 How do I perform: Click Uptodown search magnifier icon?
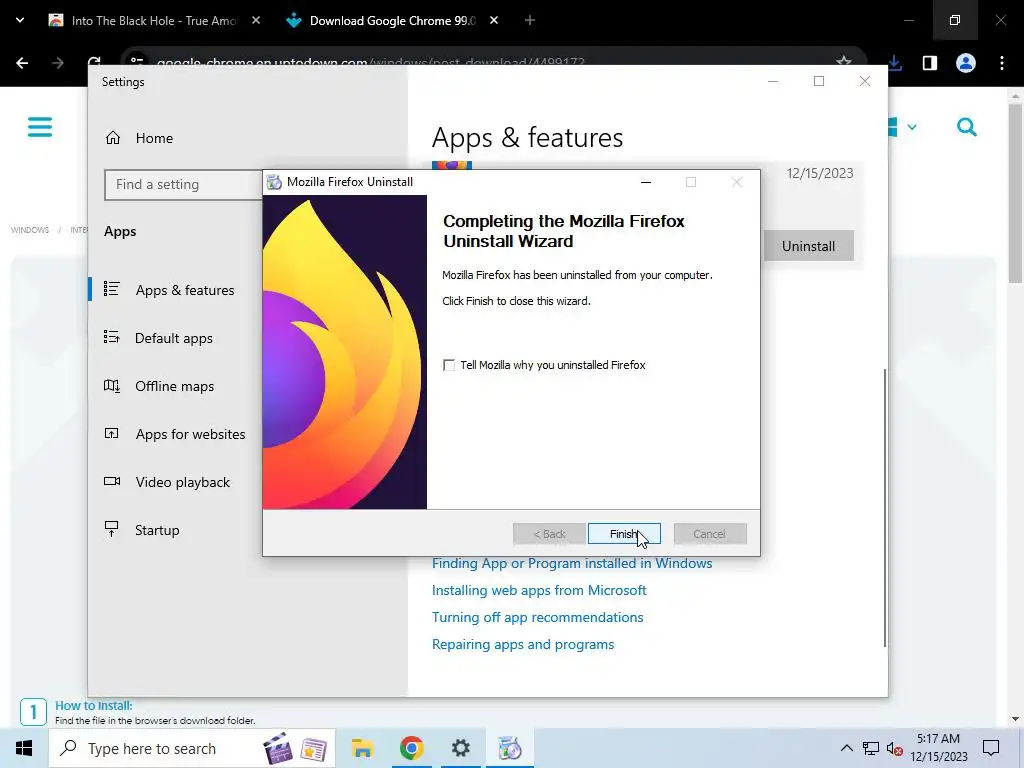point(967,127)
